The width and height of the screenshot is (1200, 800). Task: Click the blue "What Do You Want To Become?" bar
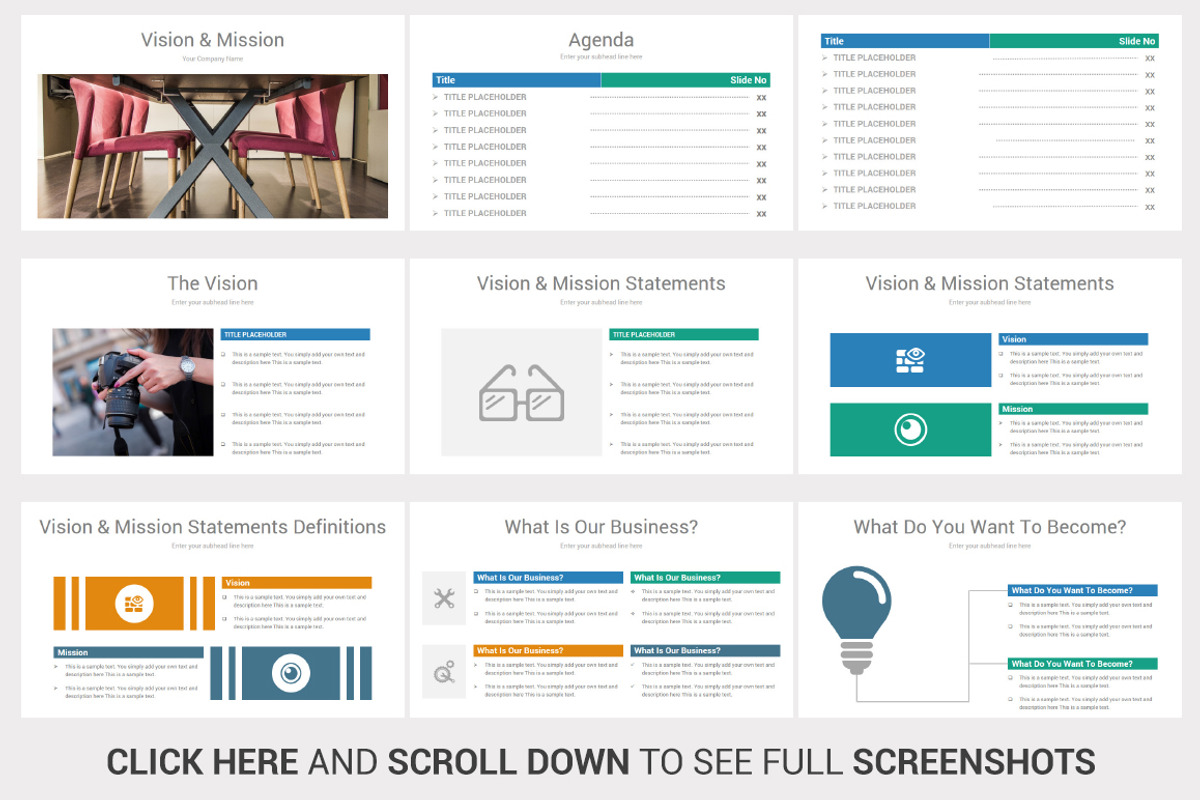tap(1083, 590)
